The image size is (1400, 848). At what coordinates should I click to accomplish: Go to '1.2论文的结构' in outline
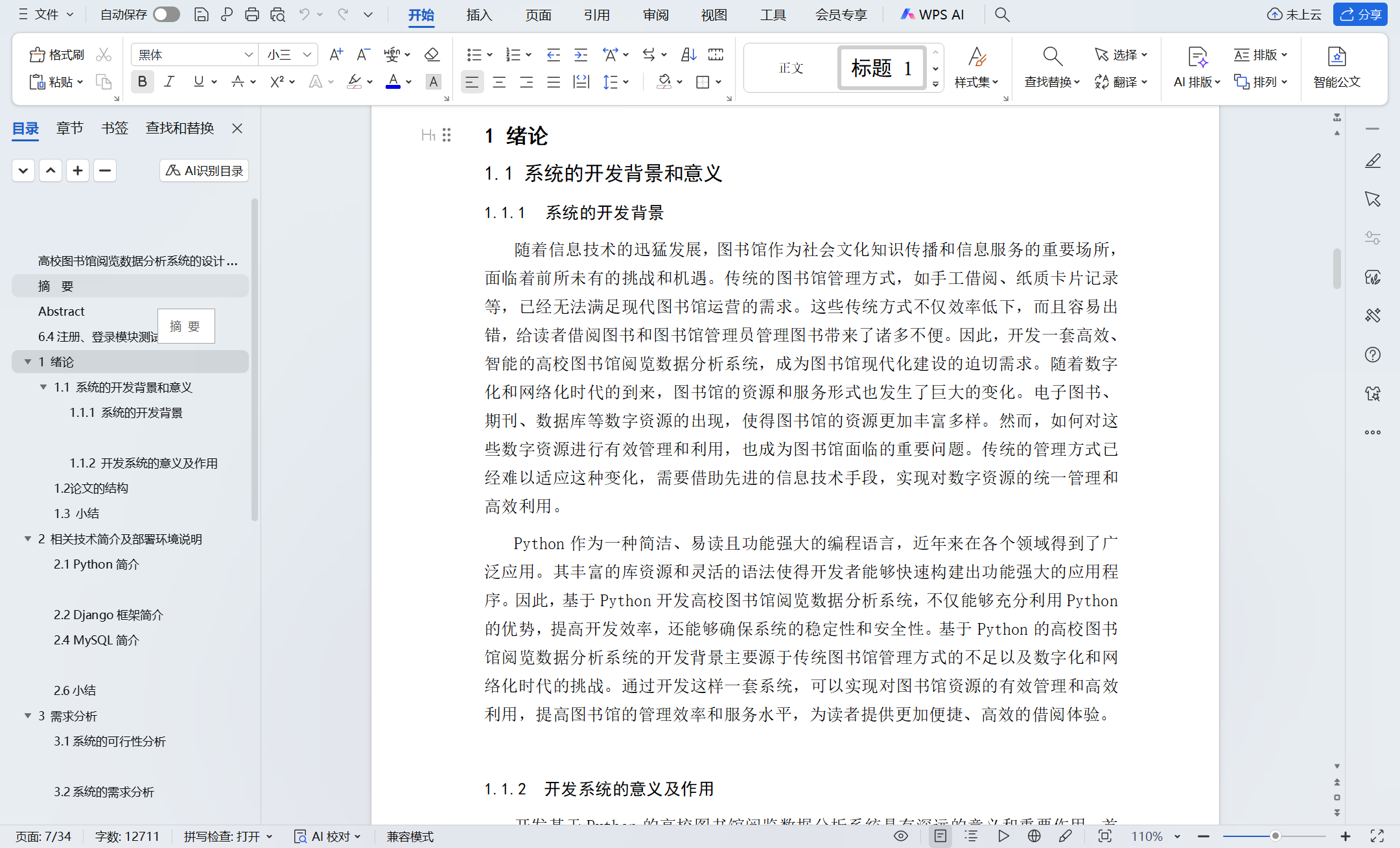91,488
